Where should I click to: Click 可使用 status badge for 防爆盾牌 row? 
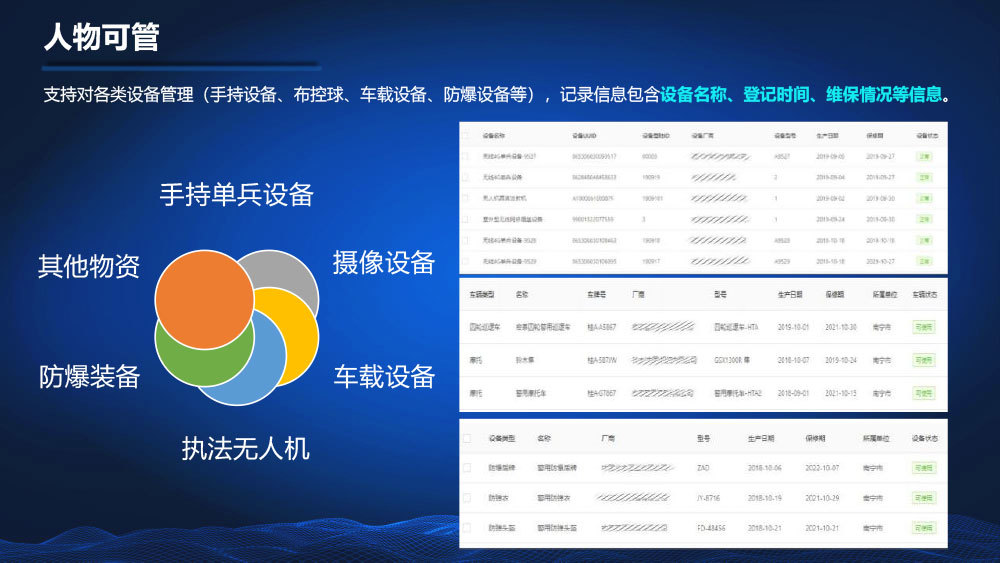tap(923, 467)
